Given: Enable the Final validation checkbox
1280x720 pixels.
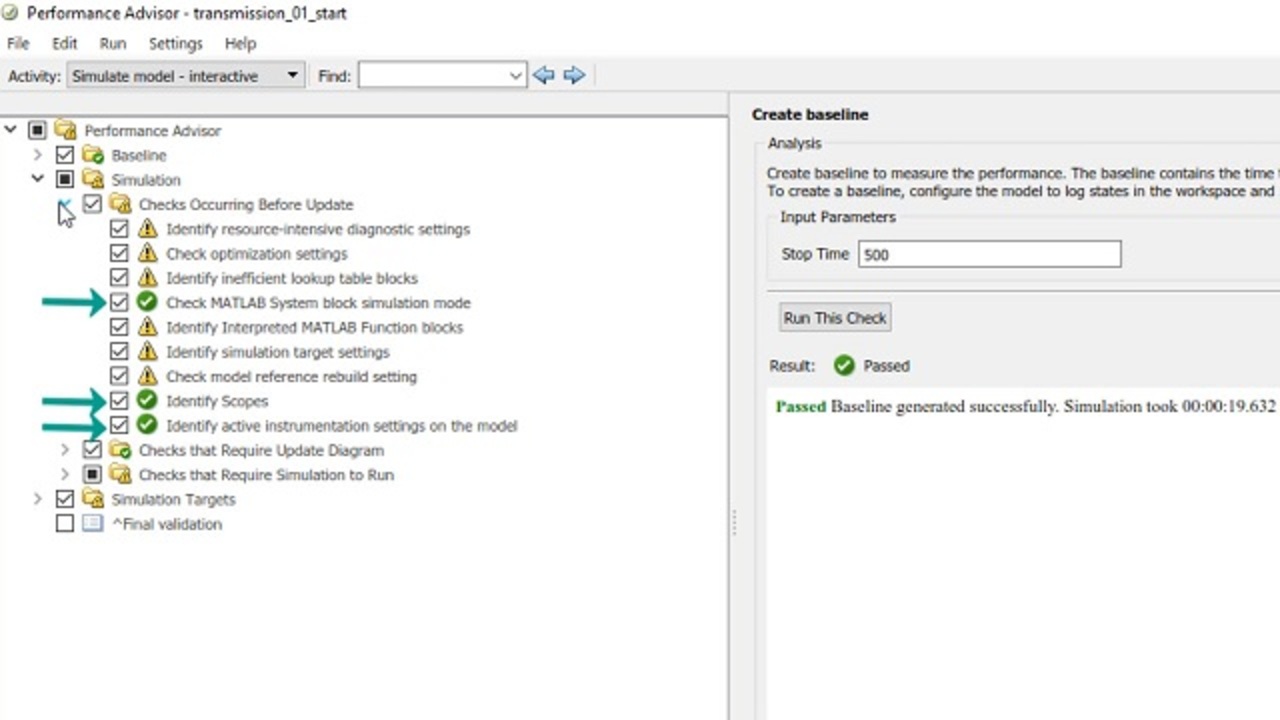Looking at the screenshot, I should [65, 524].
